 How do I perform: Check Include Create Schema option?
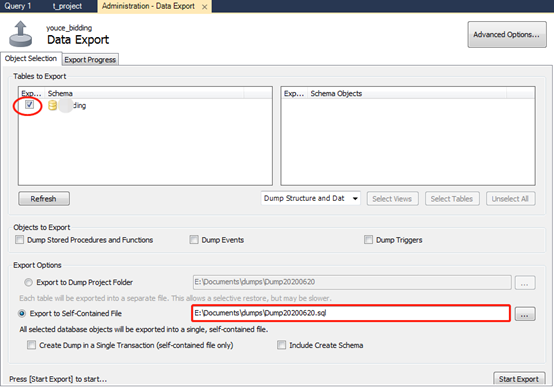282,345
